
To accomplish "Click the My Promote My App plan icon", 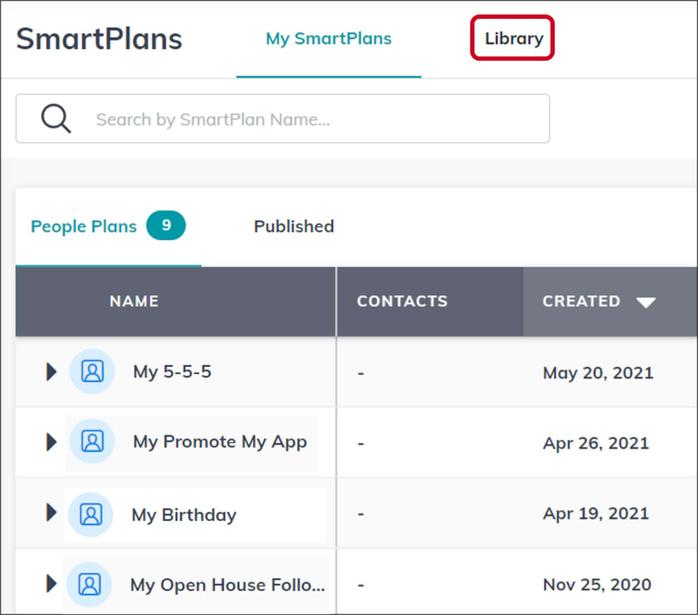I will click(x=92, y=442).
